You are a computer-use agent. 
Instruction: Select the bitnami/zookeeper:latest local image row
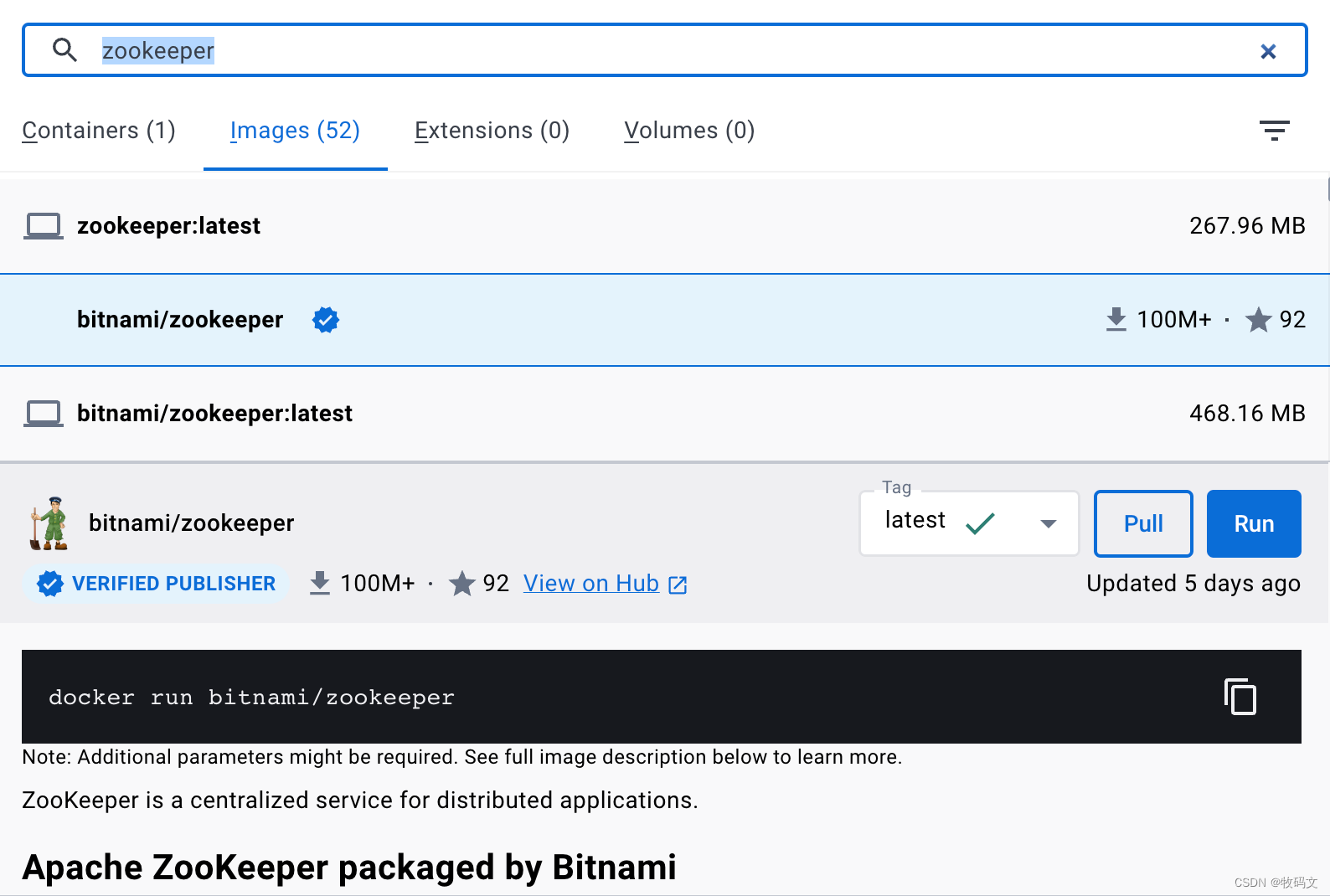point(665,414)
